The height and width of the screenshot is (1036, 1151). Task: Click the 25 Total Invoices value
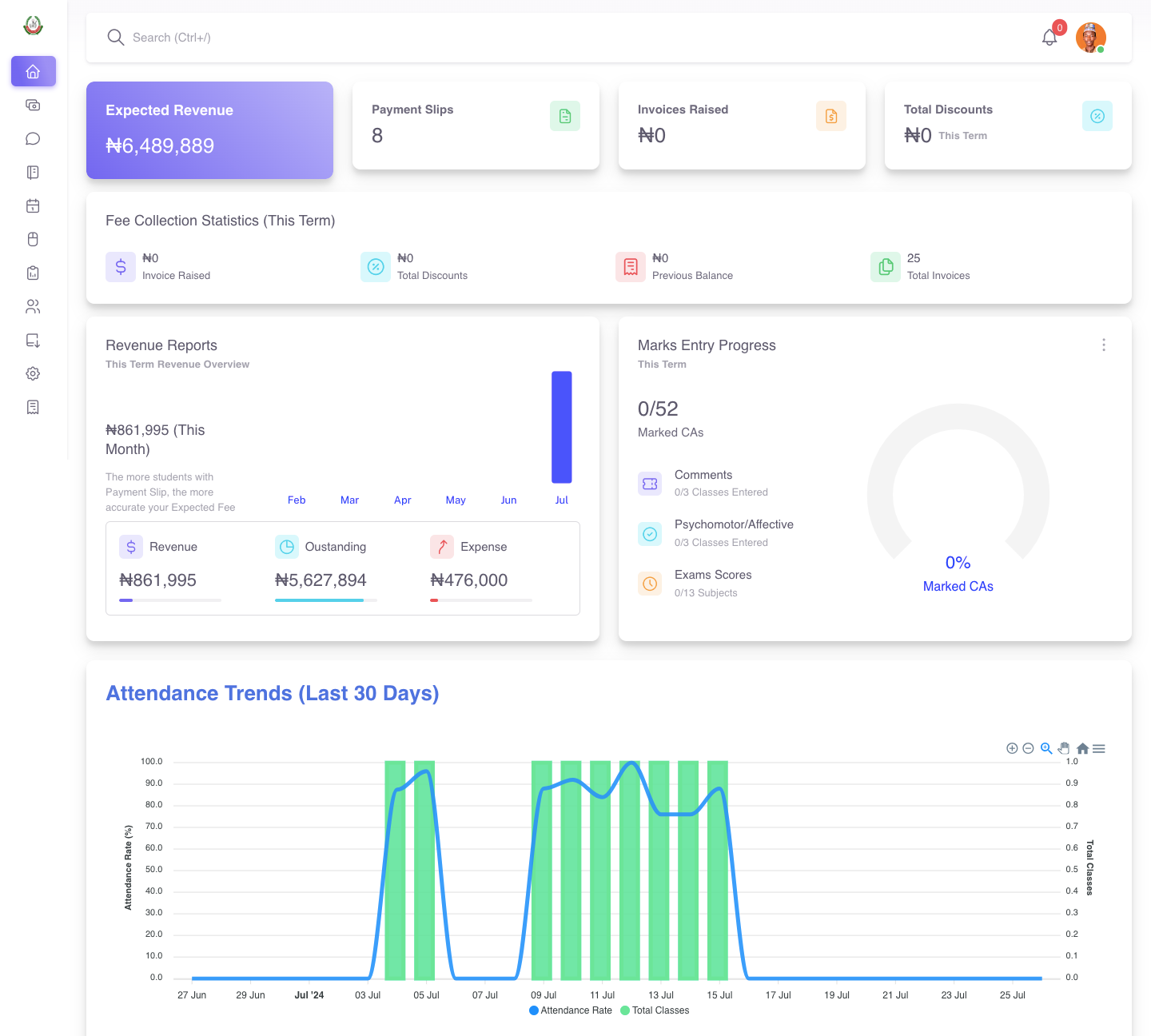coord(914,258)
